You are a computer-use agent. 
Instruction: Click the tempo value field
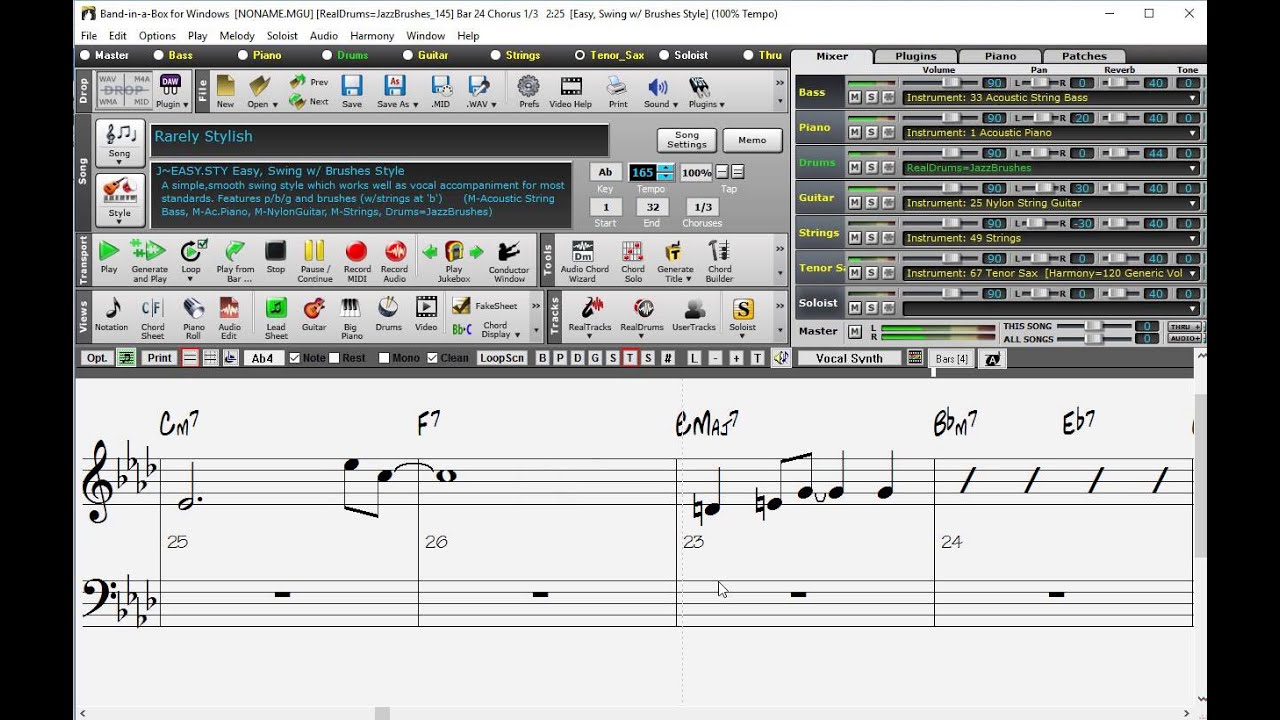(642, 172)
